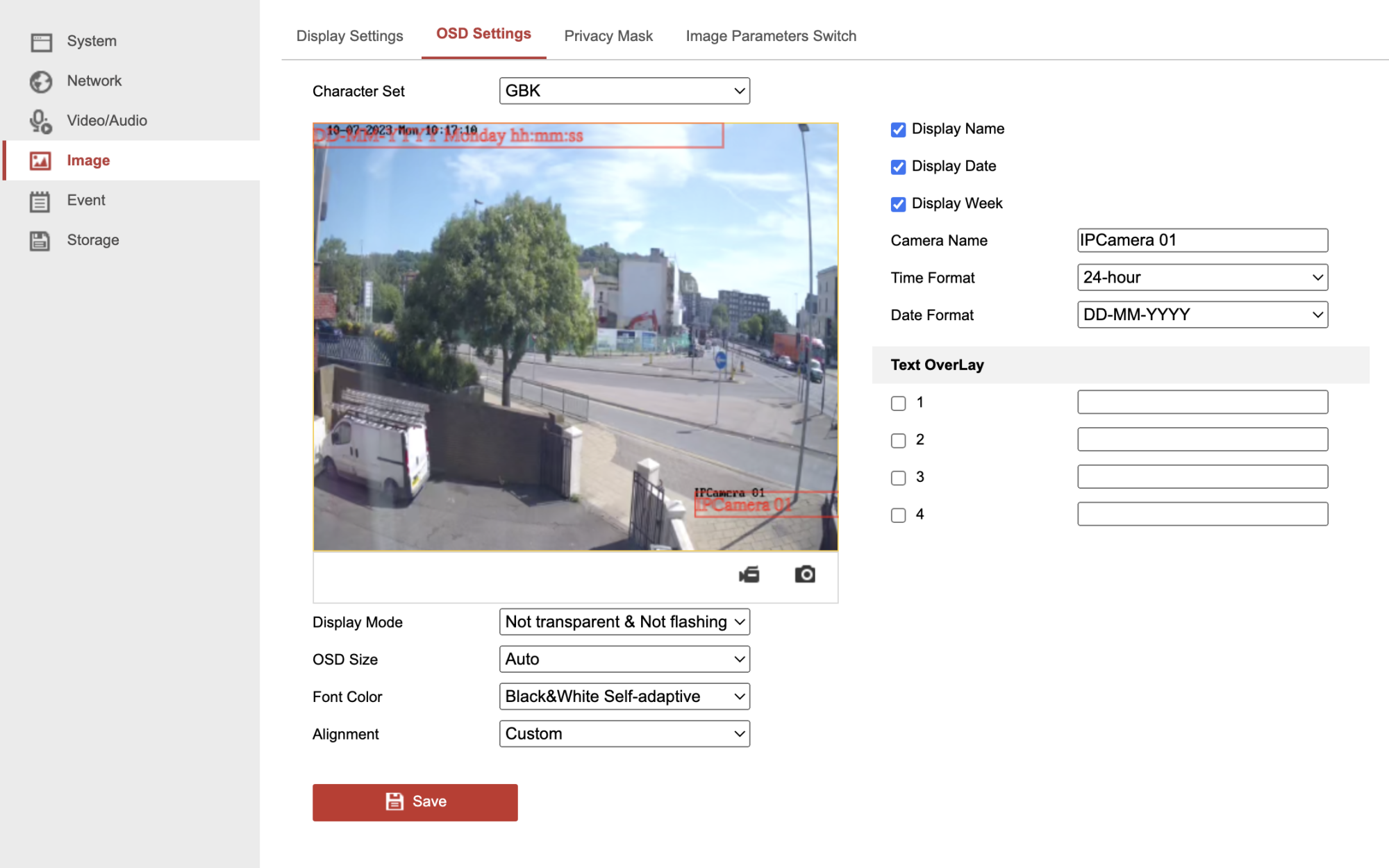Open the Network settings panel
1389x868 pixels.
pyautogui.click(x=94, y=81)
